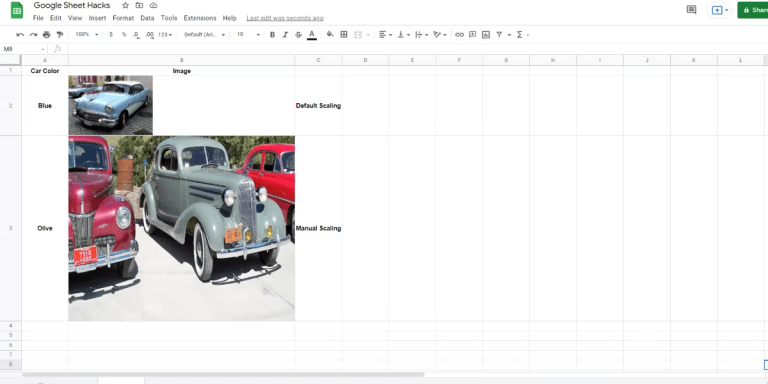The width and height of the screenshot is (768, 384).
Task: Click the Create a filter icon
Action: pyautogui.click(x=499, y=35)
